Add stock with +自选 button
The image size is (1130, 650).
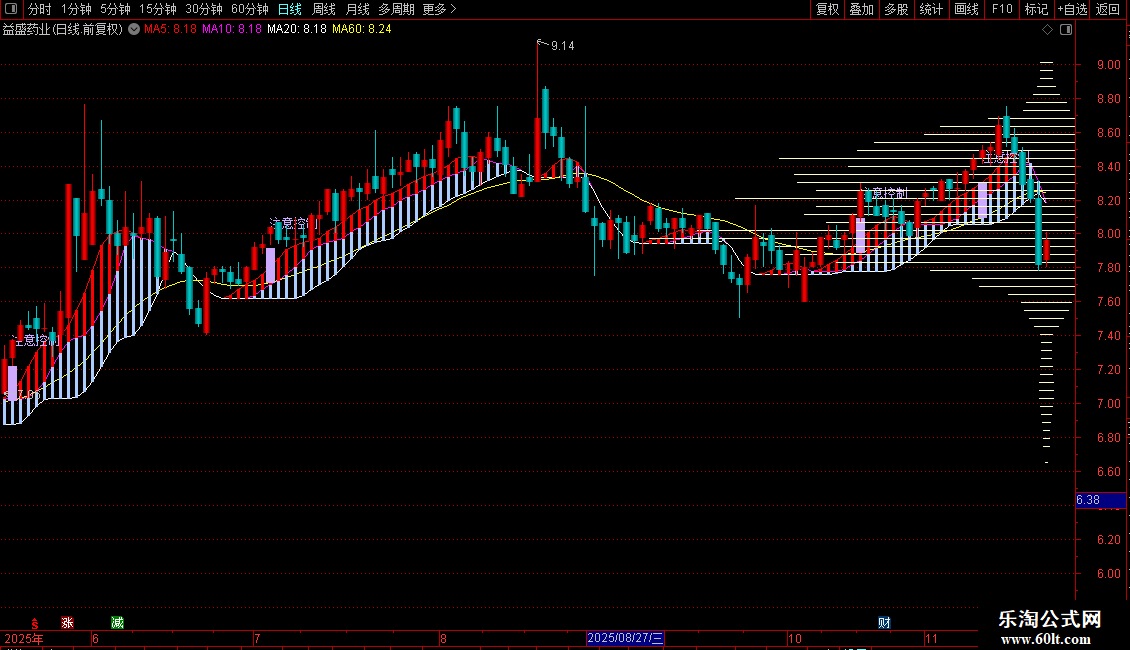tap(1072, 9)
